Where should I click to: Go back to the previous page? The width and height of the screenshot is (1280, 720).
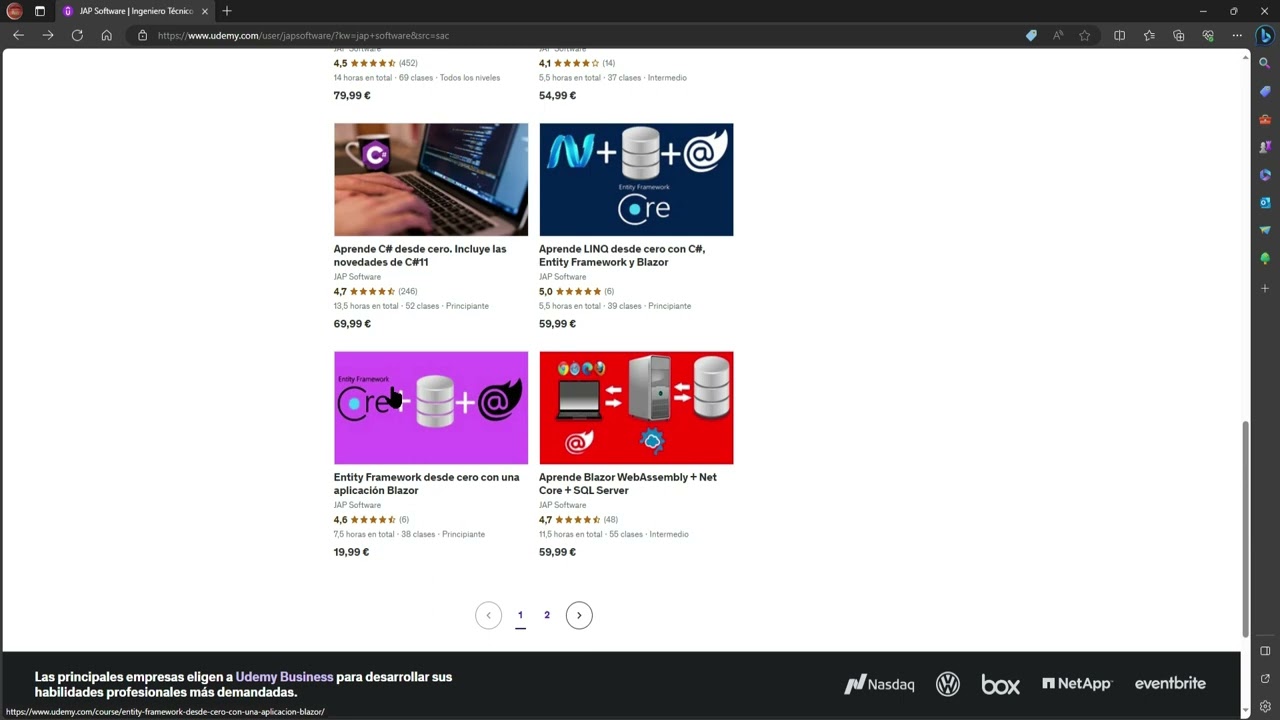(18, 35)
